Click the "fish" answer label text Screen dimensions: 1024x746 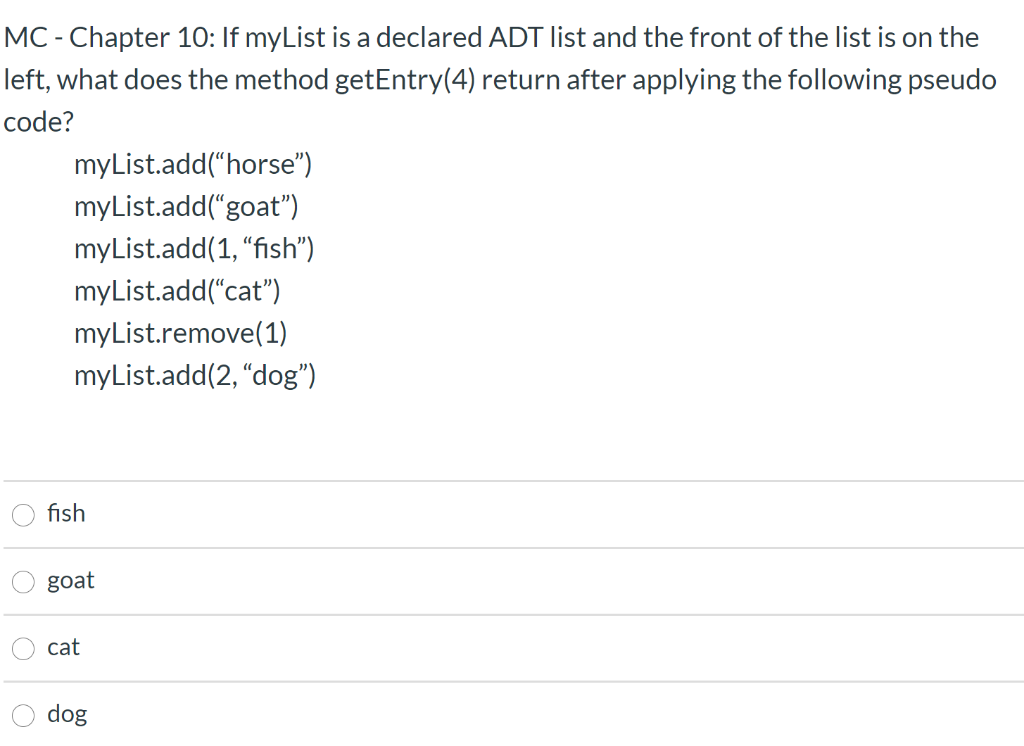point(65,513)
